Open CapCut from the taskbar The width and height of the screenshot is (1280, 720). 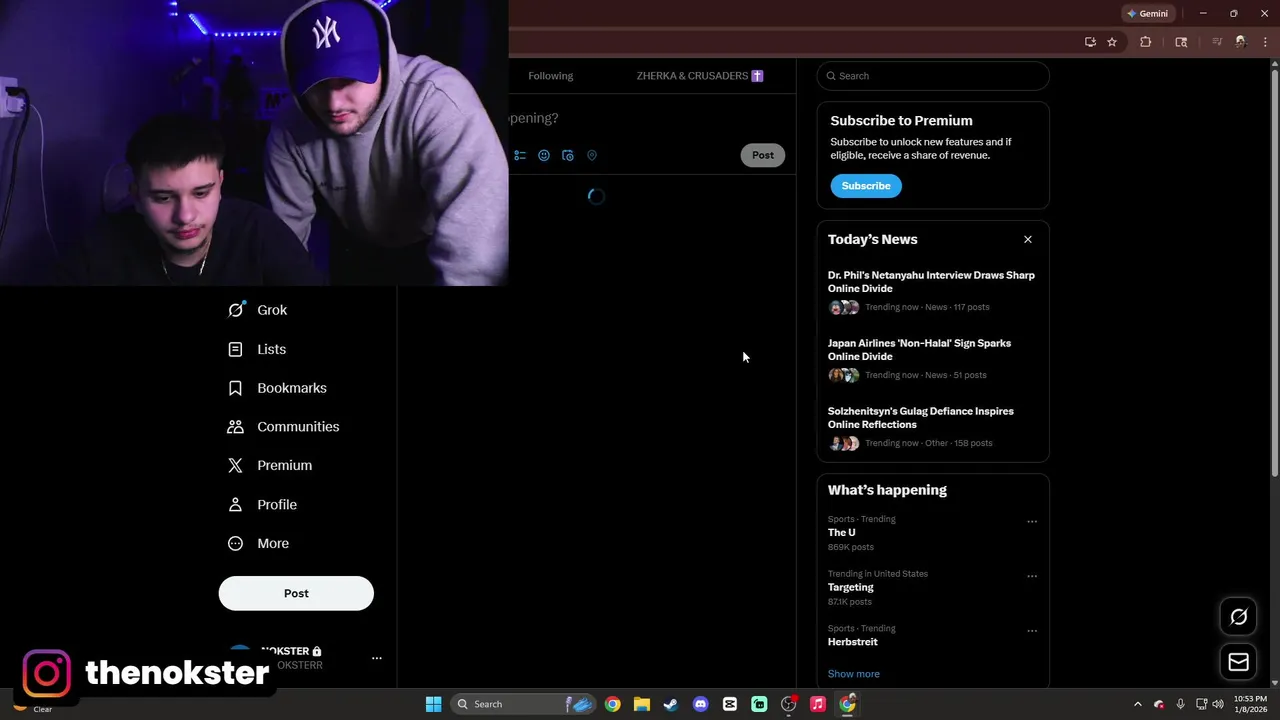click(730, 704)
